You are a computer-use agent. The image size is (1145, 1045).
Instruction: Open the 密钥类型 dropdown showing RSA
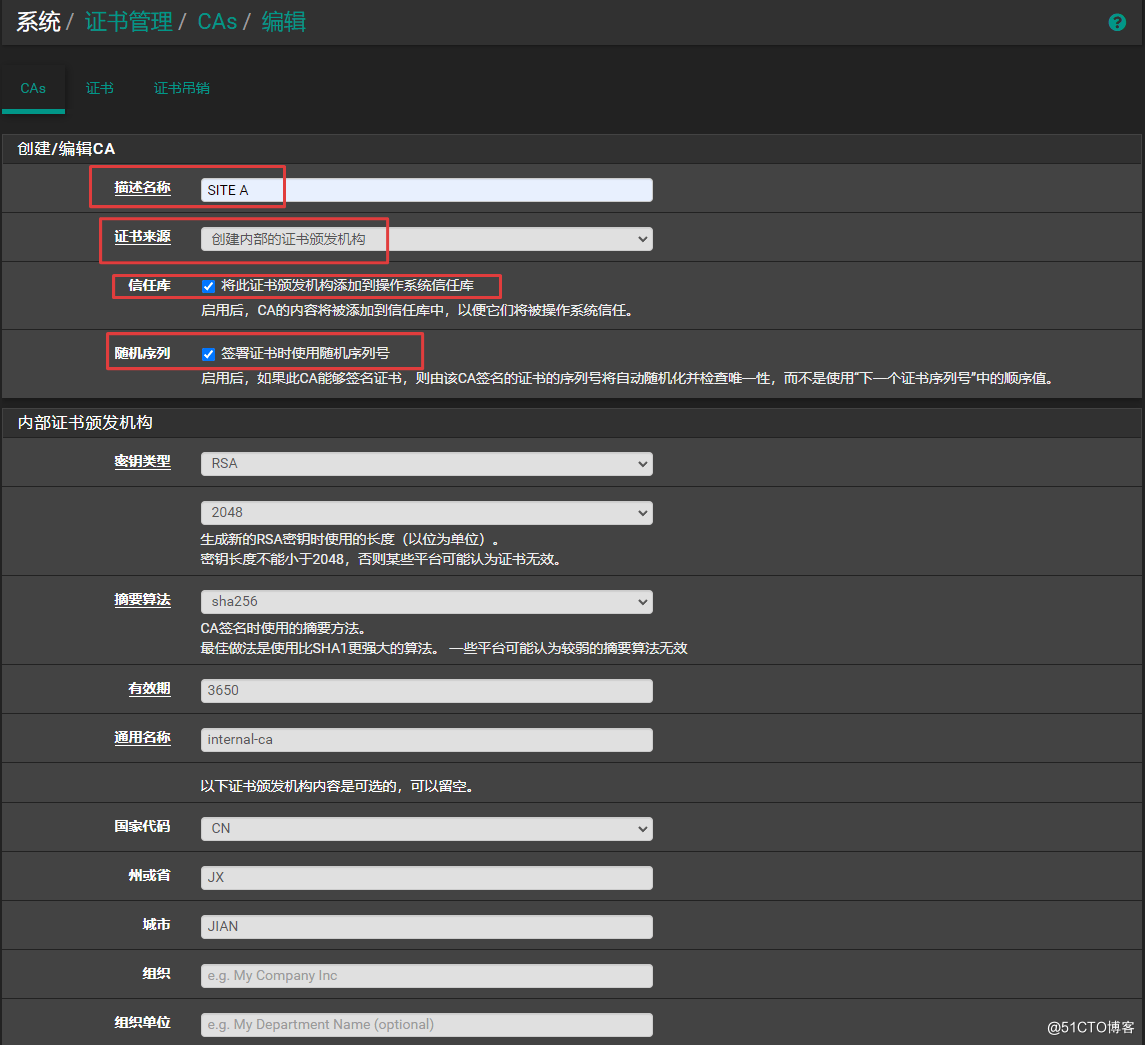pos(425,463)
